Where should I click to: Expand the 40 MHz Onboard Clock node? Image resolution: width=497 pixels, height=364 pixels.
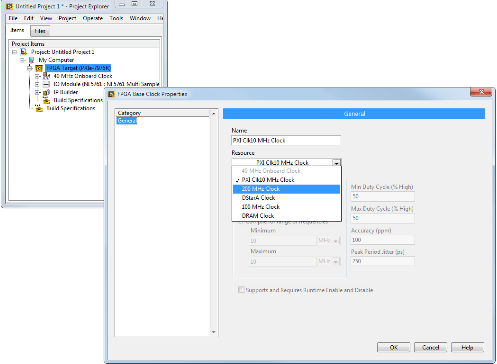(38, 76)
